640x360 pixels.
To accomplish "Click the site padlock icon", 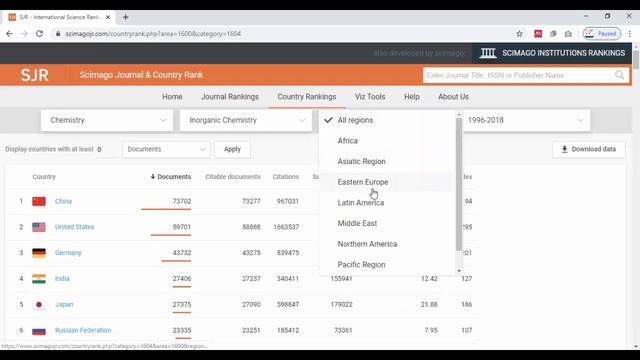I will [58, 34].
